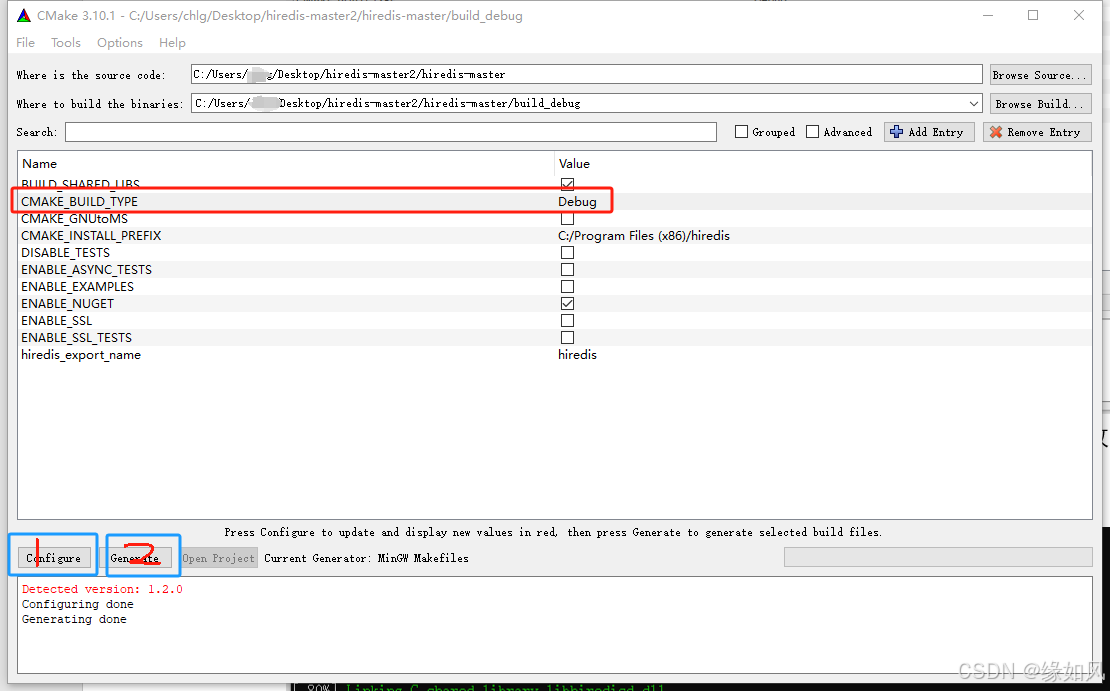Select the ENABLE_EXAMPLES entry name

[77, 287]
